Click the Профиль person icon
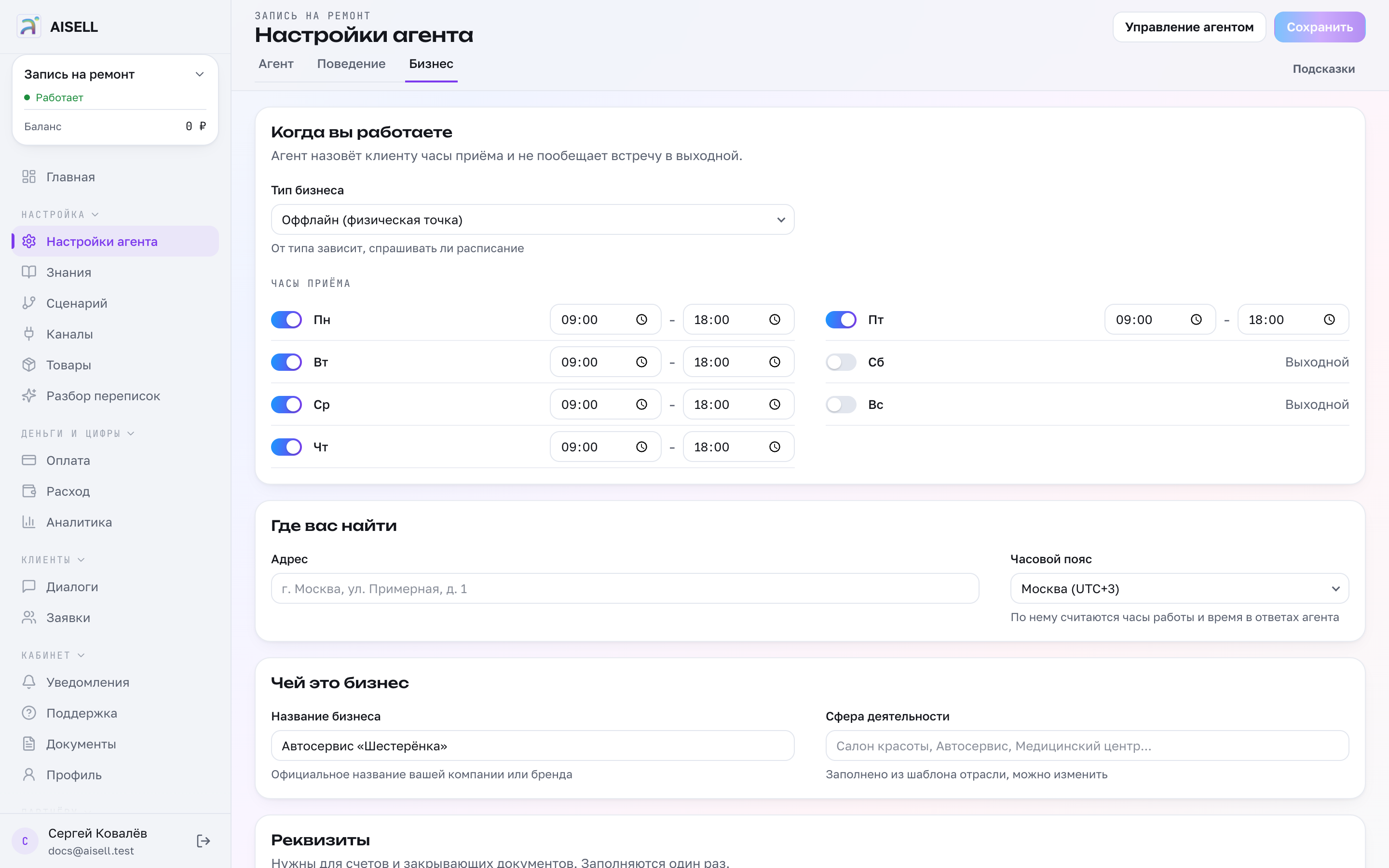1389x868 pixels. pyautogui.click(x=29, y=775)
